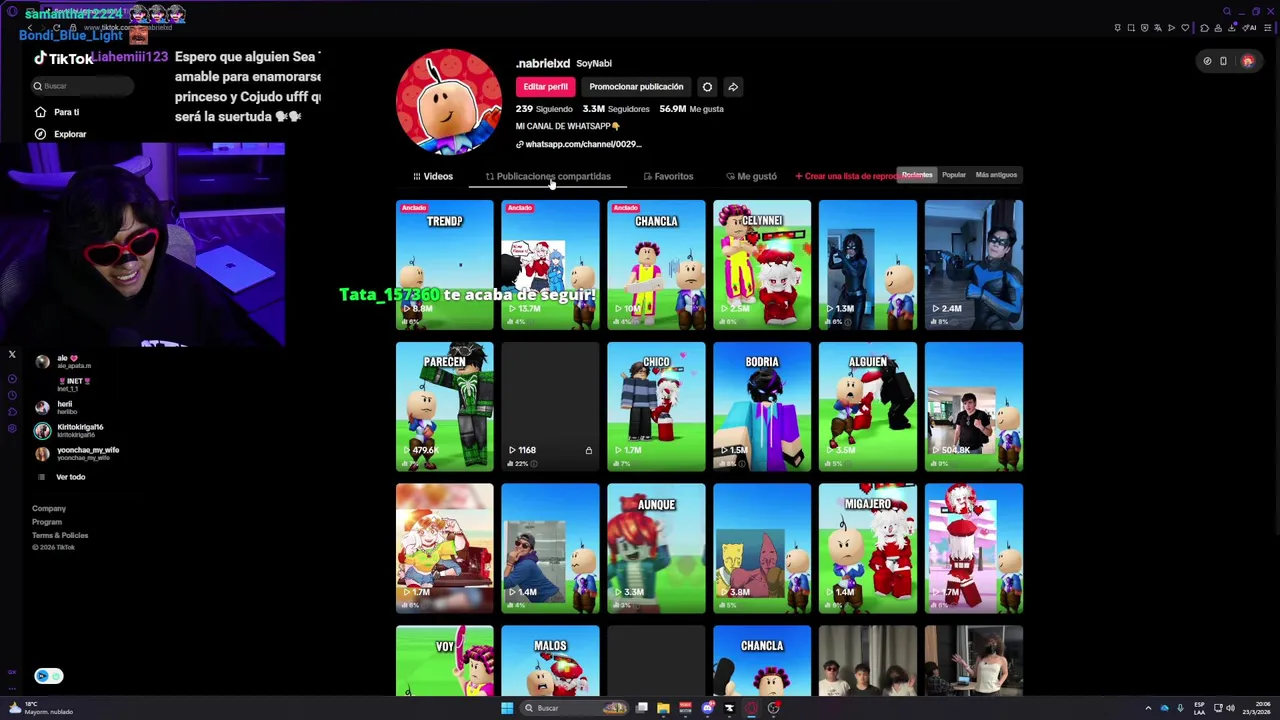Click the search magnifier icon in TikTok sidebar

pos(38,86)
